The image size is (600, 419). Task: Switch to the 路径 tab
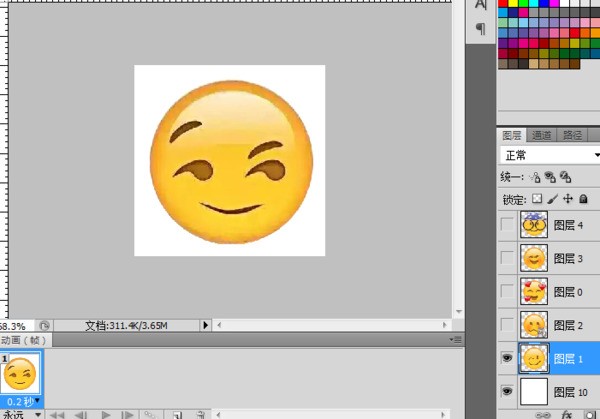click(x=572, y=135)
